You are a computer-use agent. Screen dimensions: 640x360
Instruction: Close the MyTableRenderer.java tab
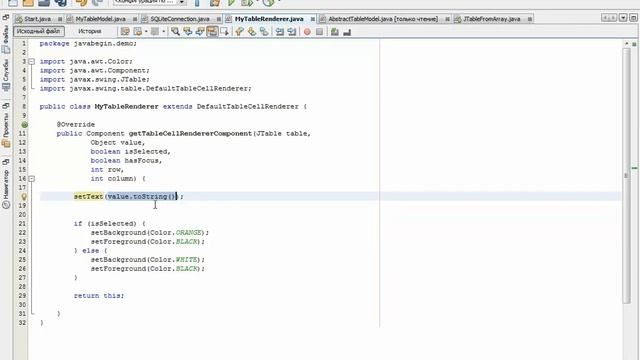313,19
